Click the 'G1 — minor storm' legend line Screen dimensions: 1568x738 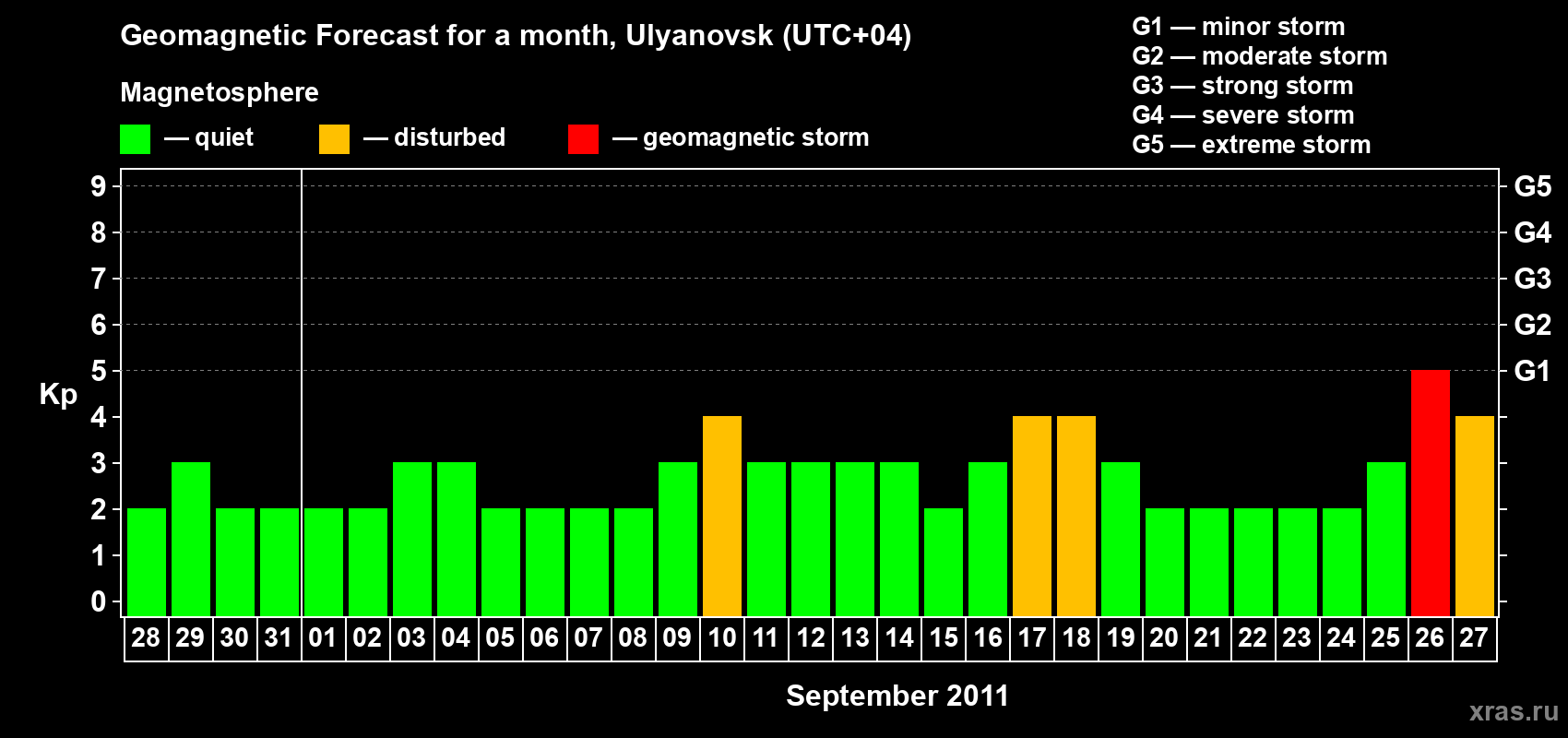point(1239,27)
